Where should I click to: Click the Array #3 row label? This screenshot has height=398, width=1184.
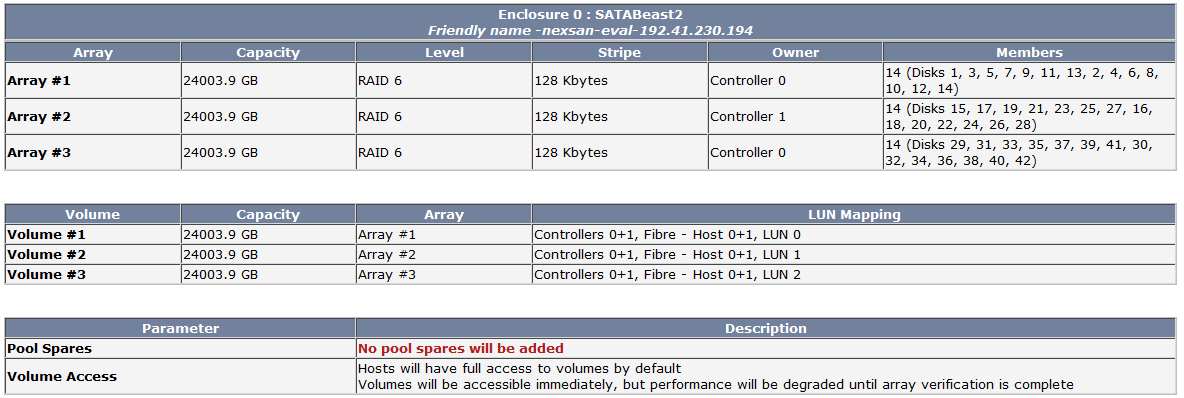click(x=39, y=153)
